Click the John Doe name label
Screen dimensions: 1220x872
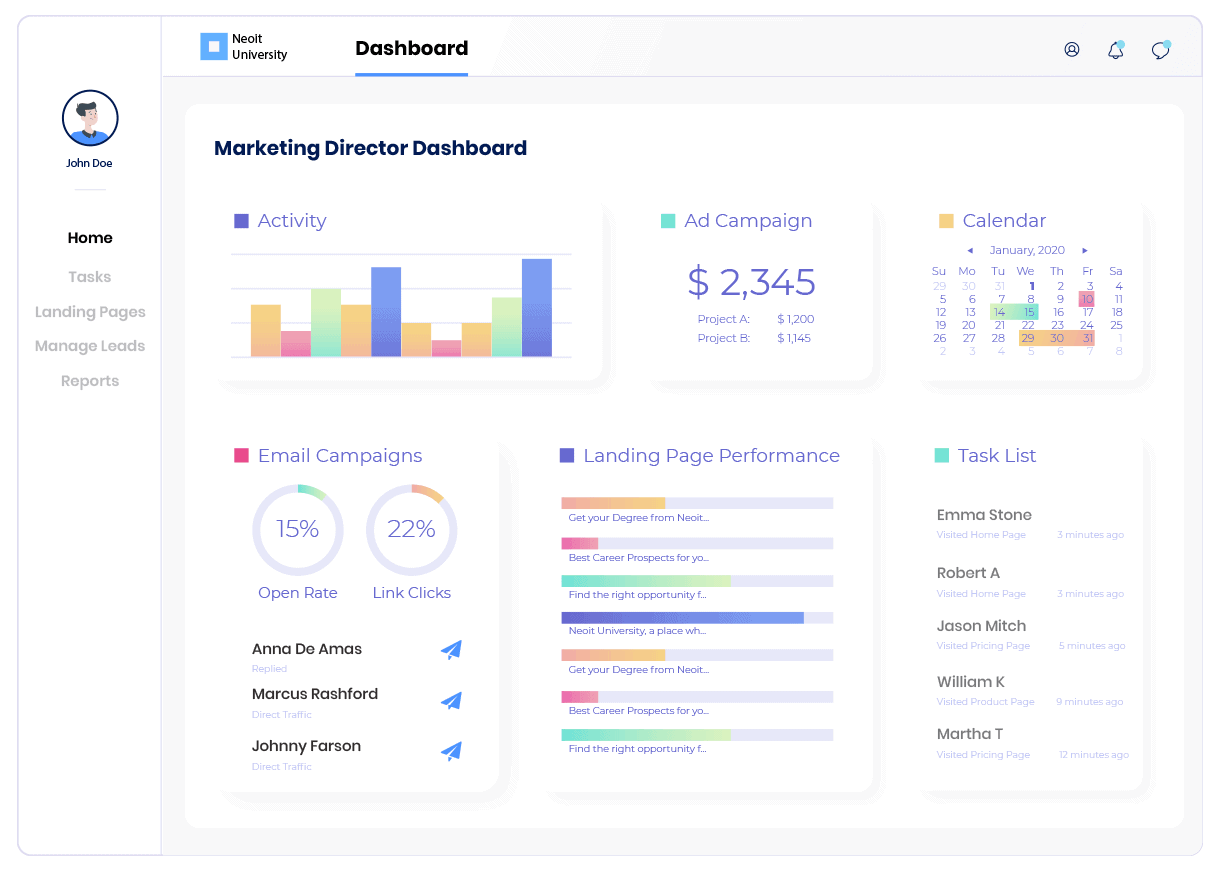point(90,163)
